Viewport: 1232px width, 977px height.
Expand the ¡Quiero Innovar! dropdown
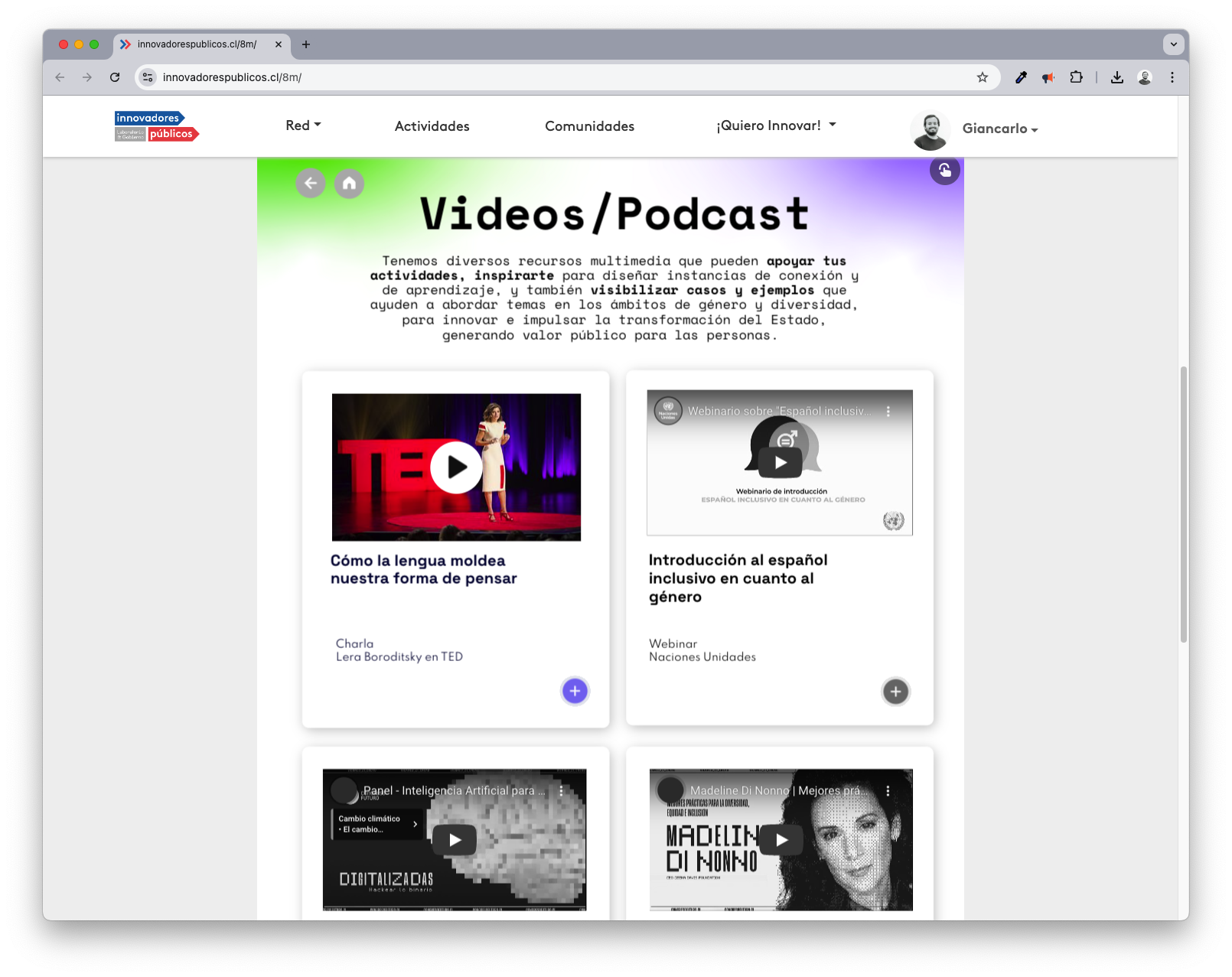[x=775, y=125]
